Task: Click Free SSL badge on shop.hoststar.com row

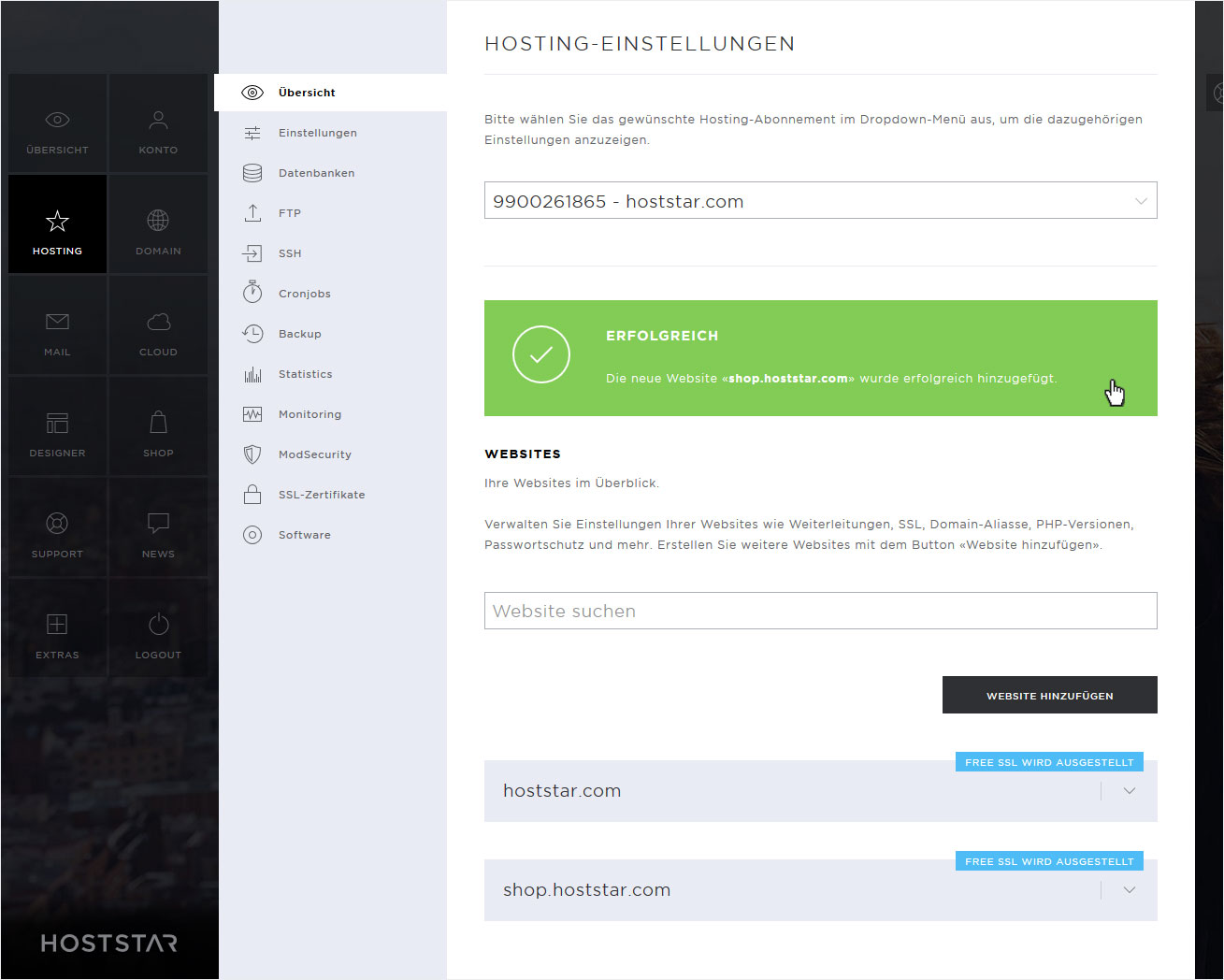Action: click(x=1049, y=861)
